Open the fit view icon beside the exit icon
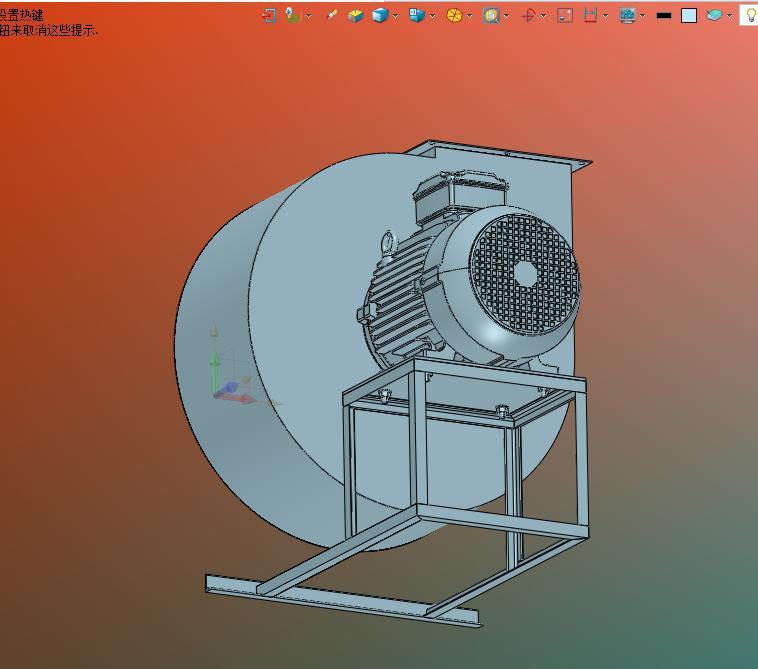This screenshot has width=758, height=669. tap(293, 15)
